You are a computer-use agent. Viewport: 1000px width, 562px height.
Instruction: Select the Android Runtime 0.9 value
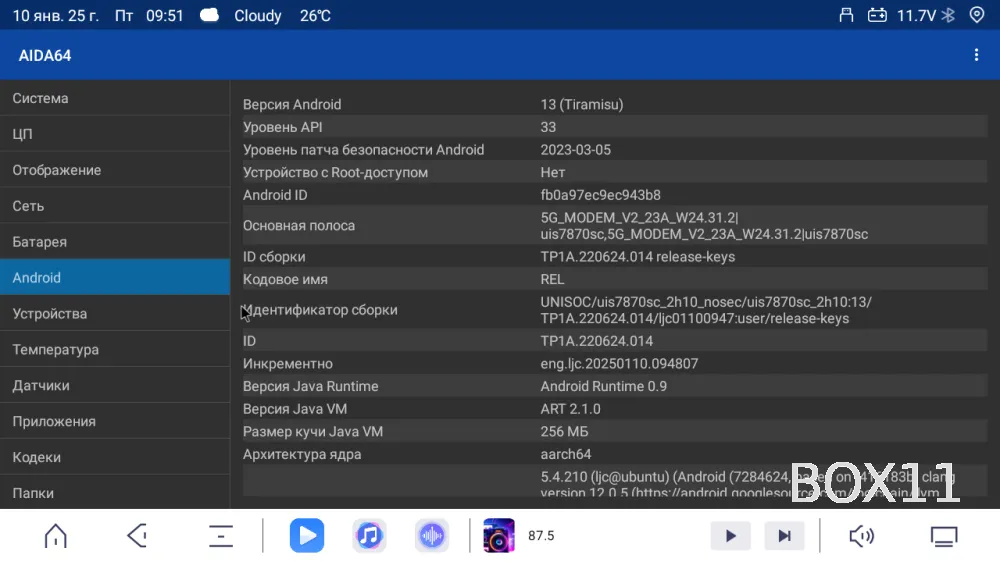pos(603,387)
